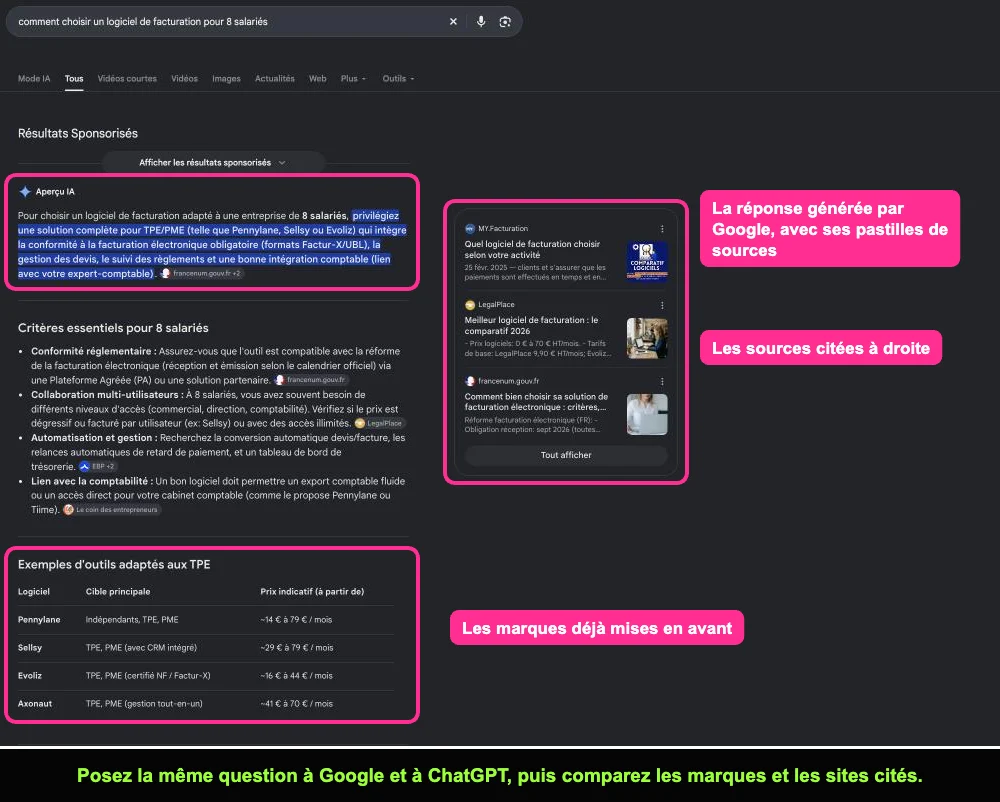Switch to Vidéos tab
Viewport: 1000px width, 802px height.
click(x=184, y=78)
